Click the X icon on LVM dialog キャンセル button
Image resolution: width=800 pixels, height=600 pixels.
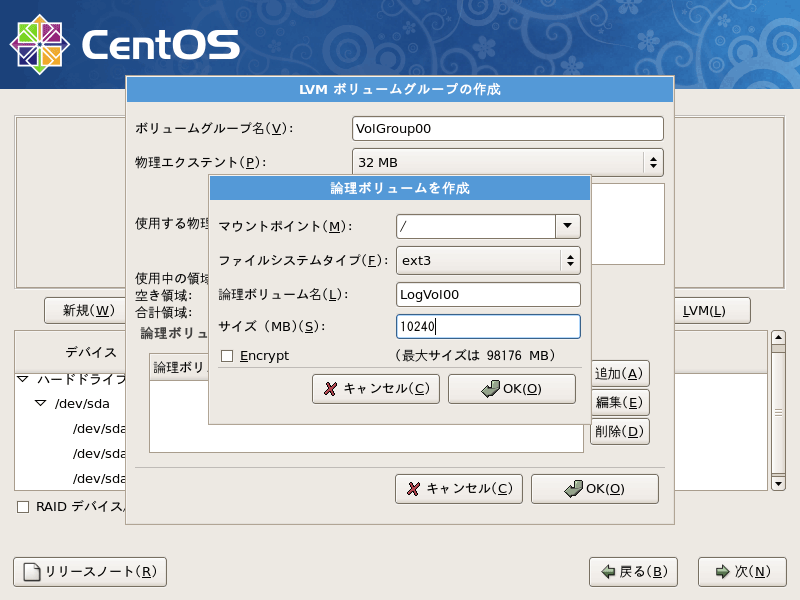(416, 489)
